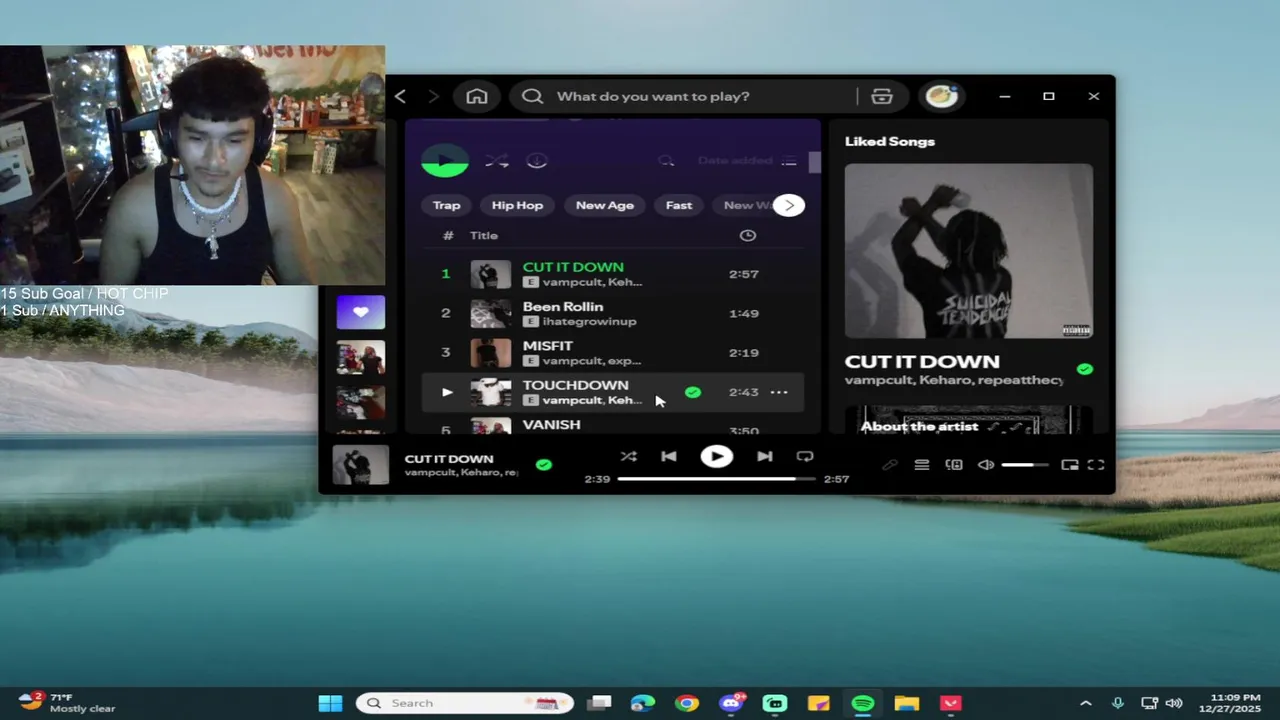Screen dimensions: 1280x720
Task: Open the playback Queue
Action: click(x=922, y=465)
